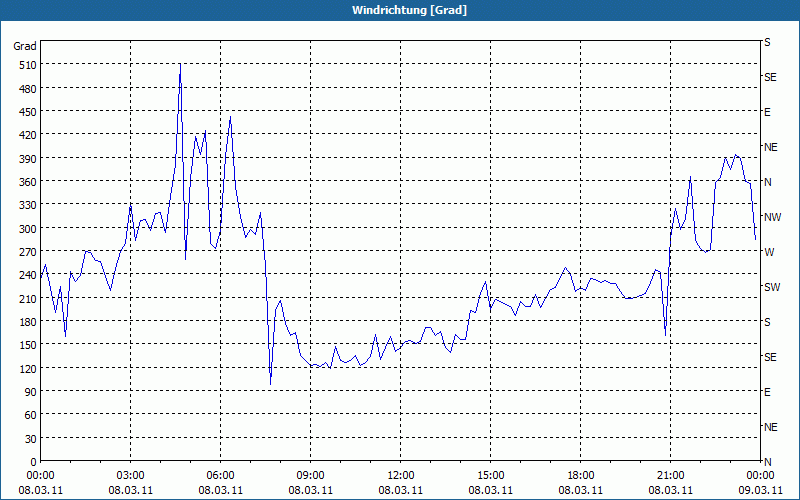Click the 09:00 time label

coord(310,476)
